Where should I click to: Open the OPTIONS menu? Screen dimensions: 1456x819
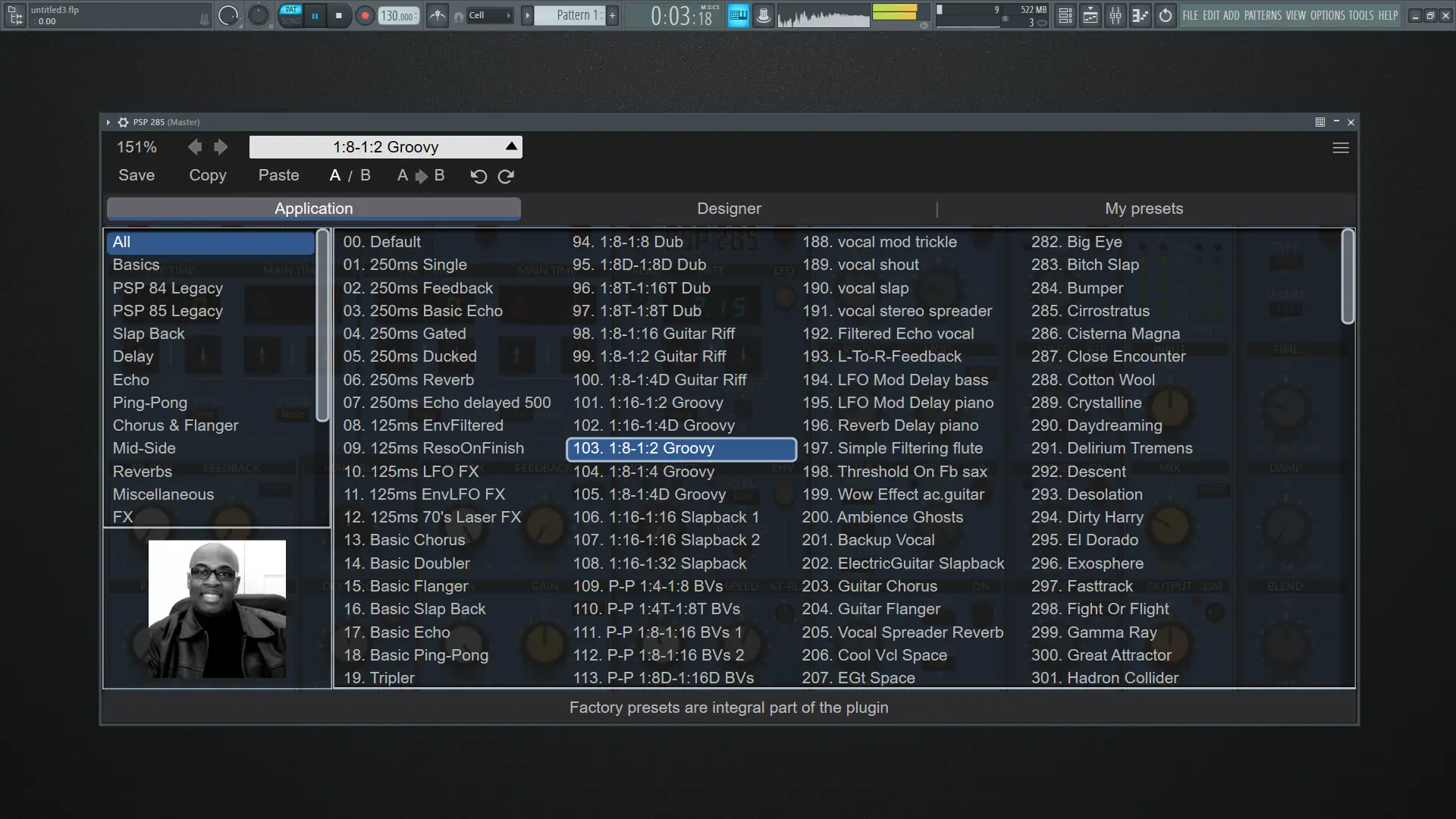tap(1327, 15)
